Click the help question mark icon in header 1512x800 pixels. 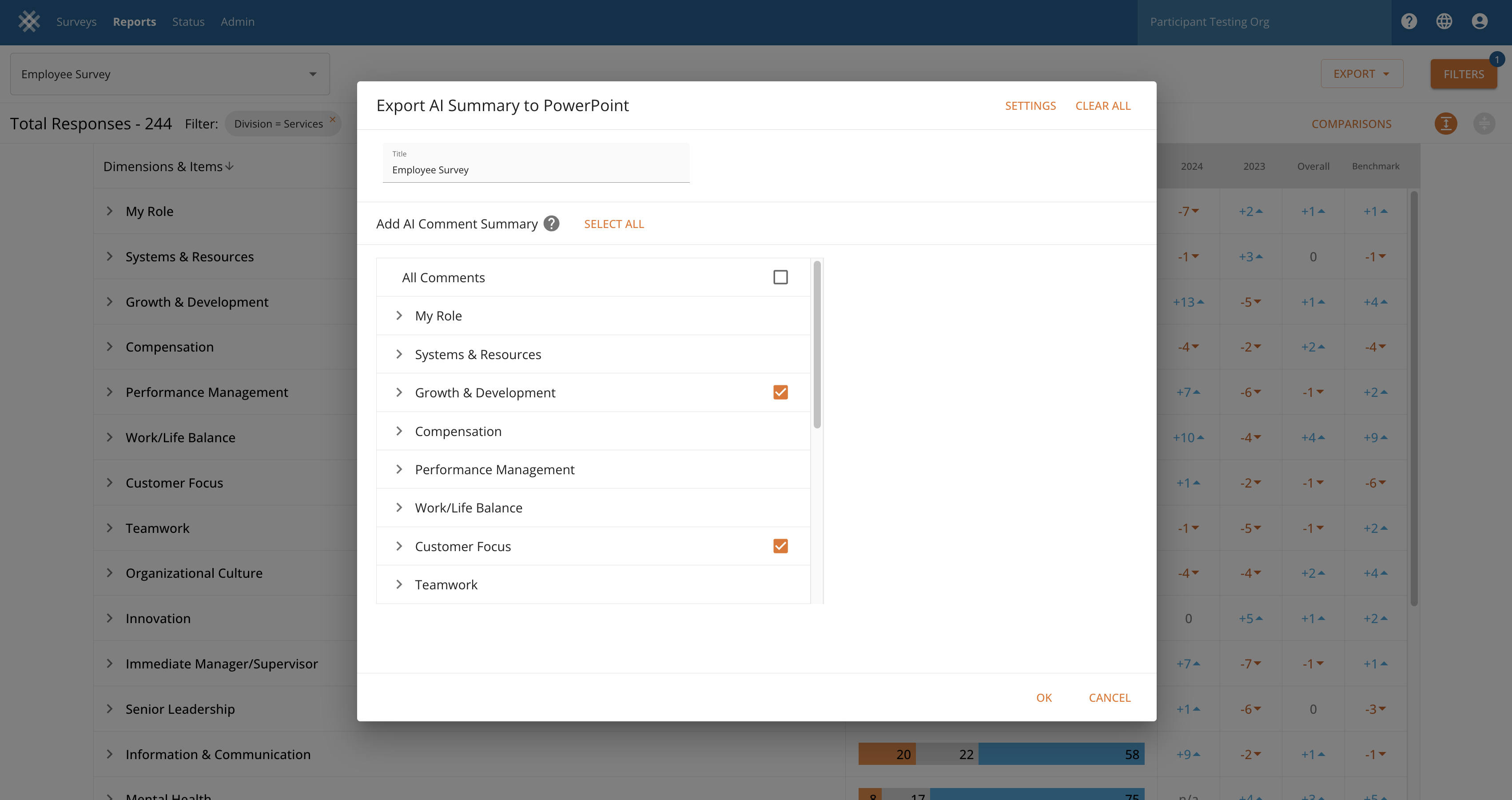click(1409, 22)
